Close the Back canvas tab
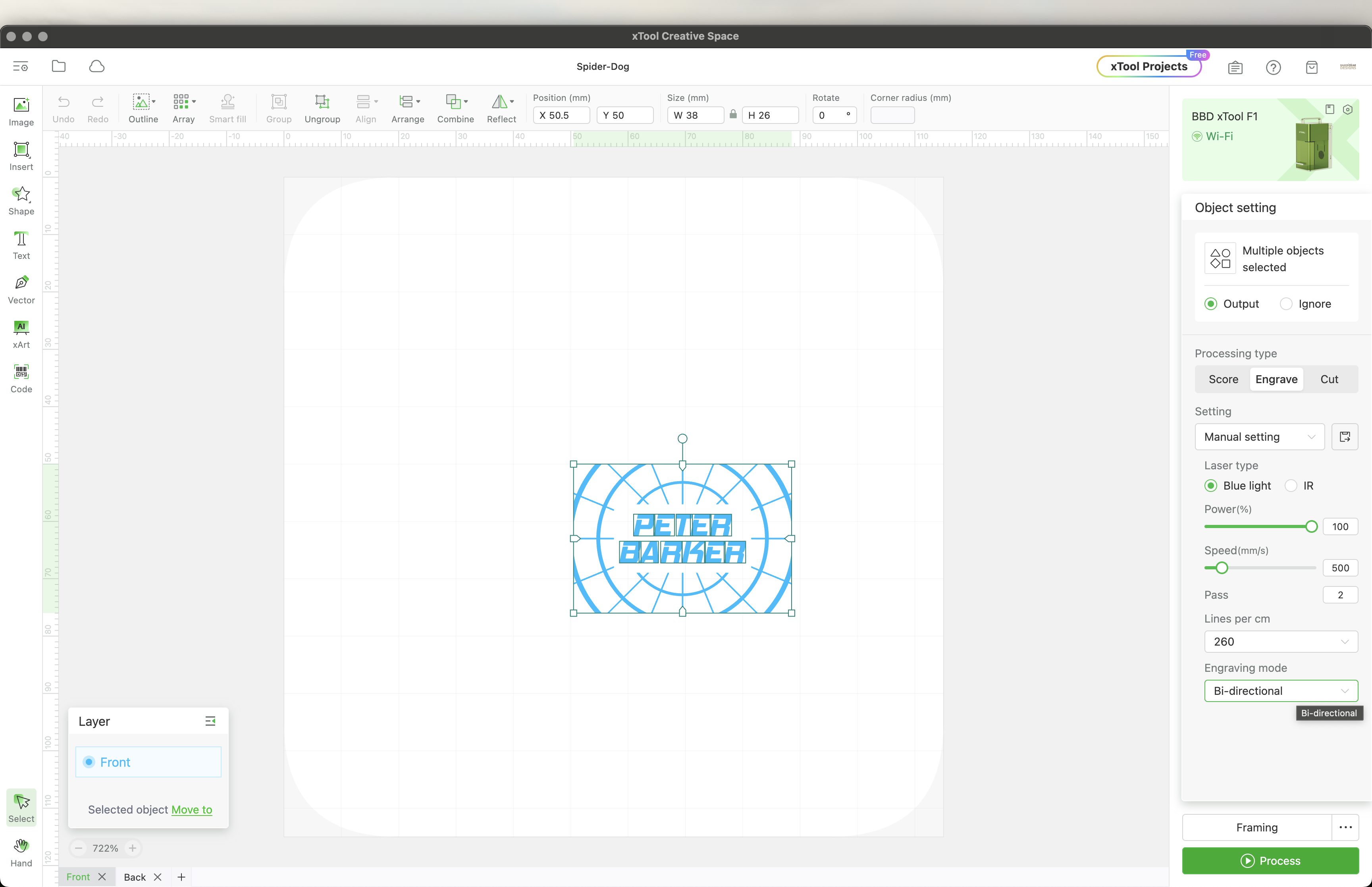This screenshot has height=887, width=1372. pos(157,877)
